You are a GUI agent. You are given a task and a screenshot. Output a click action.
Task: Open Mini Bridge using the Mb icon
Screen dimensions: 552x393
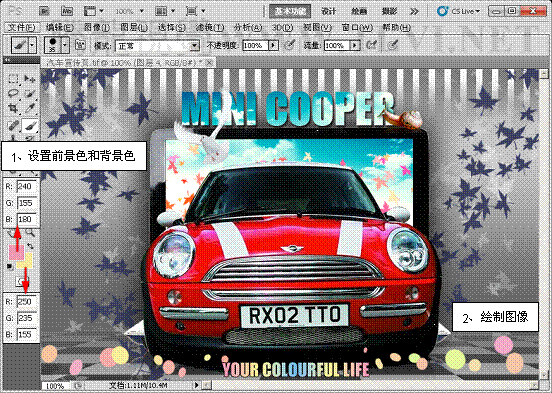point(67,11)
